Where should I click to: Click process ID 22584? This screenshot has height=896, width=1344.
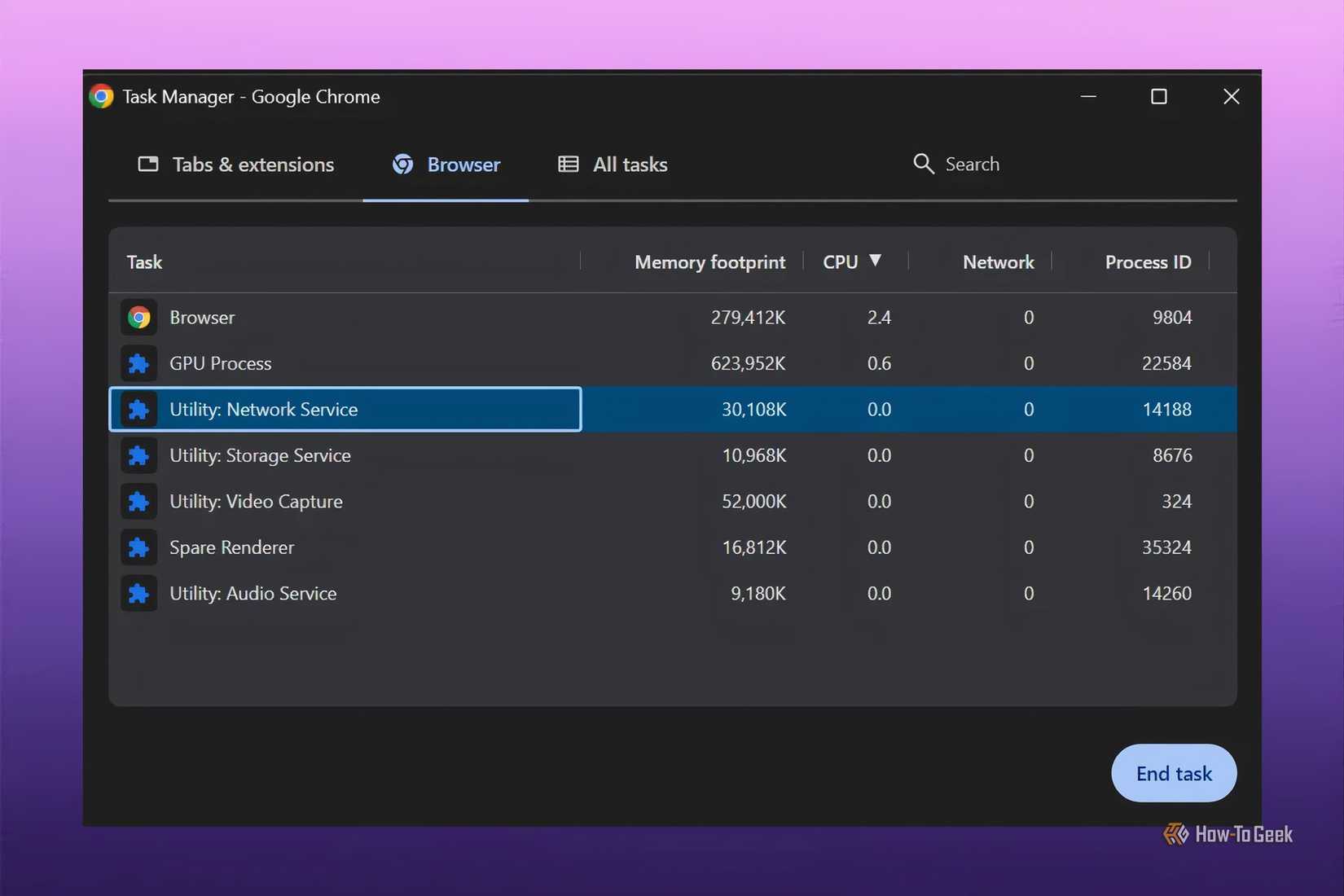[x=1166, y=363]
